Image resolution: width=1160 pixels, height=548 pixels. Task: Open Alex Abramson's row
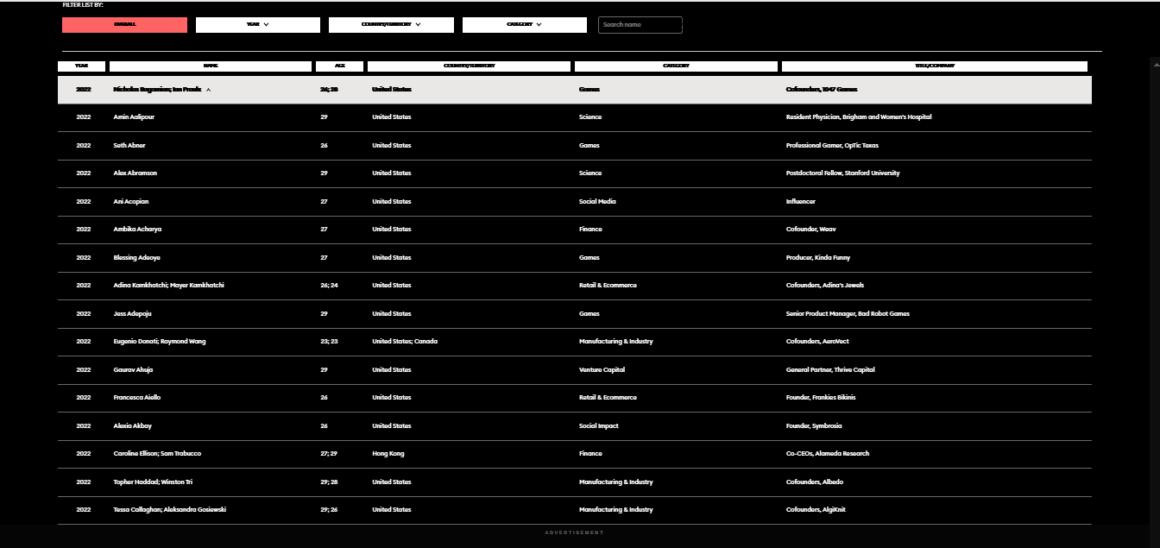tap(135, 173)
